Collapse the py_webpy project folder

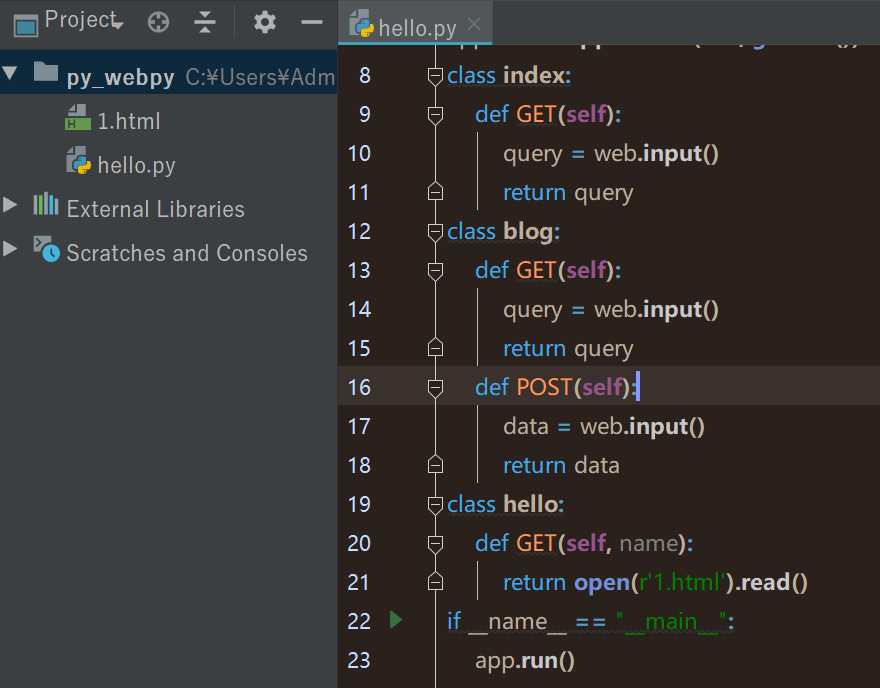click(x=11, y=74)
